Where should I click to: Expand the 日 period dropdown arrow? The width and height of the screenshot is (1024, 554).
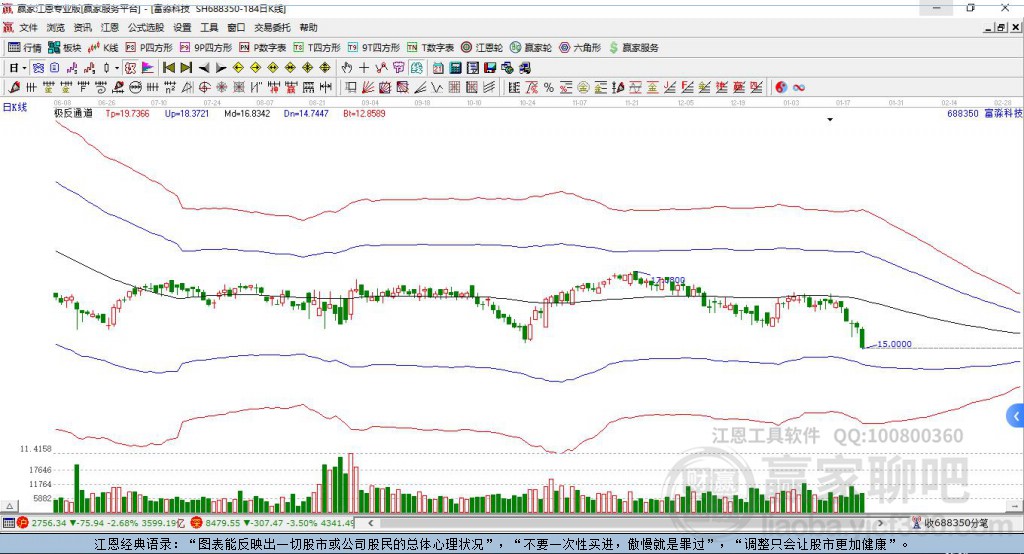point(25,68)
